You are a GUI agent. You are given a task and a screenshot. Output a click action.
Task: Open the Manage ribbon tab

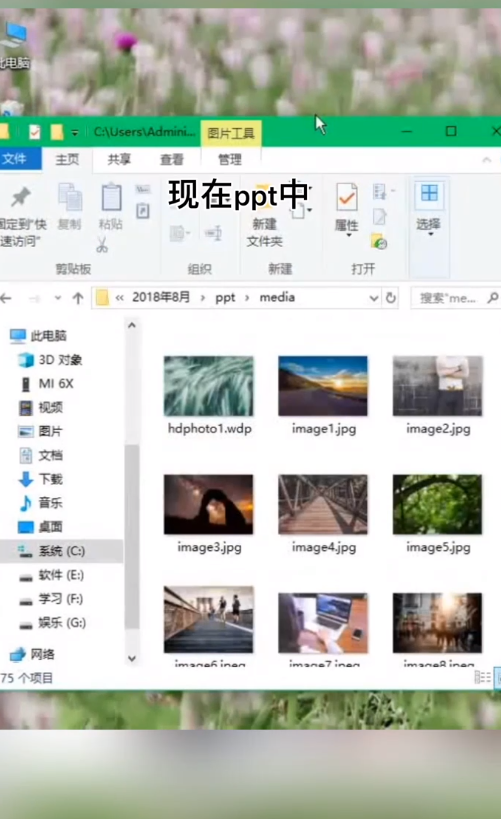(230, 159)
